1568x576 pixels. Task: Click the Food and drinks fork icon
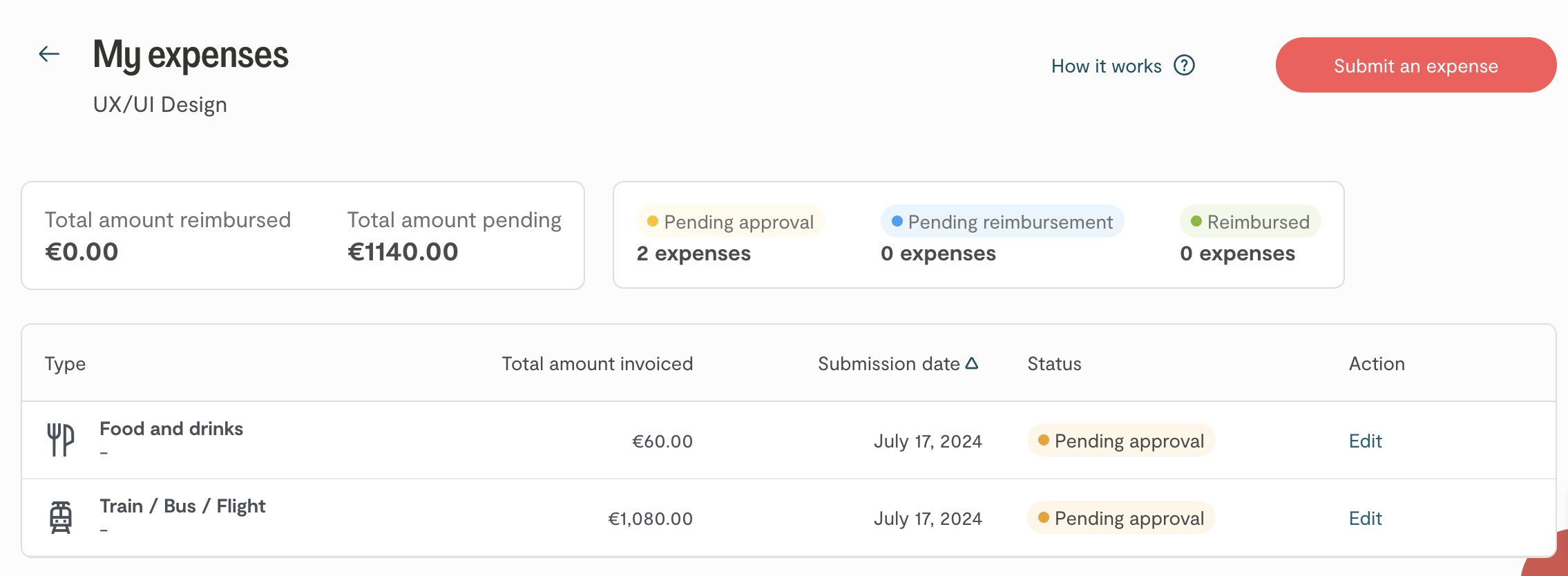click(61, 440)
